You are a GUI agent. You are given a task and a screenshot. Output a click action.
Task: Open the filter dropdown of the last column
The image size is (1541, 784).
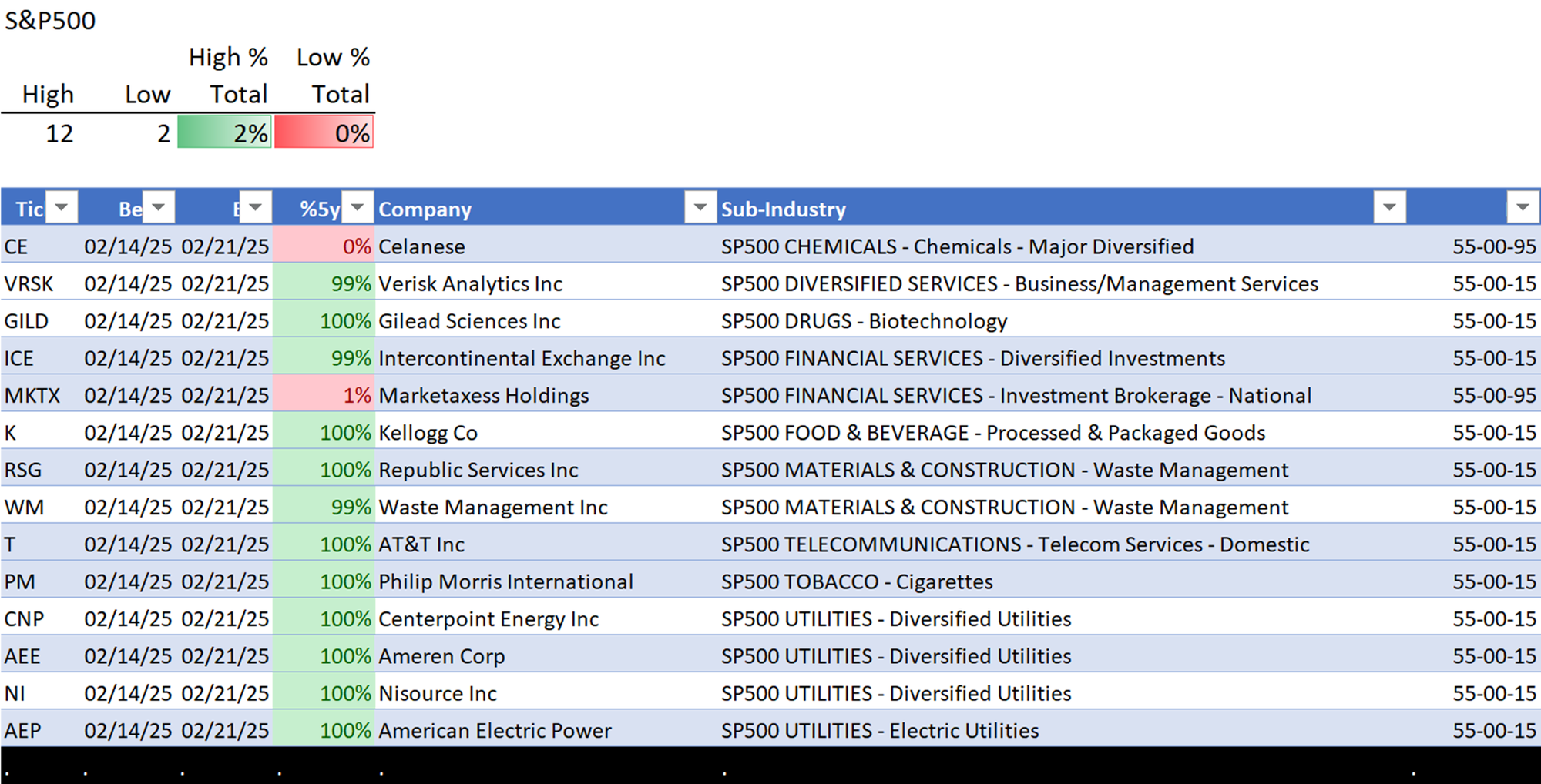pos(1523,207)
